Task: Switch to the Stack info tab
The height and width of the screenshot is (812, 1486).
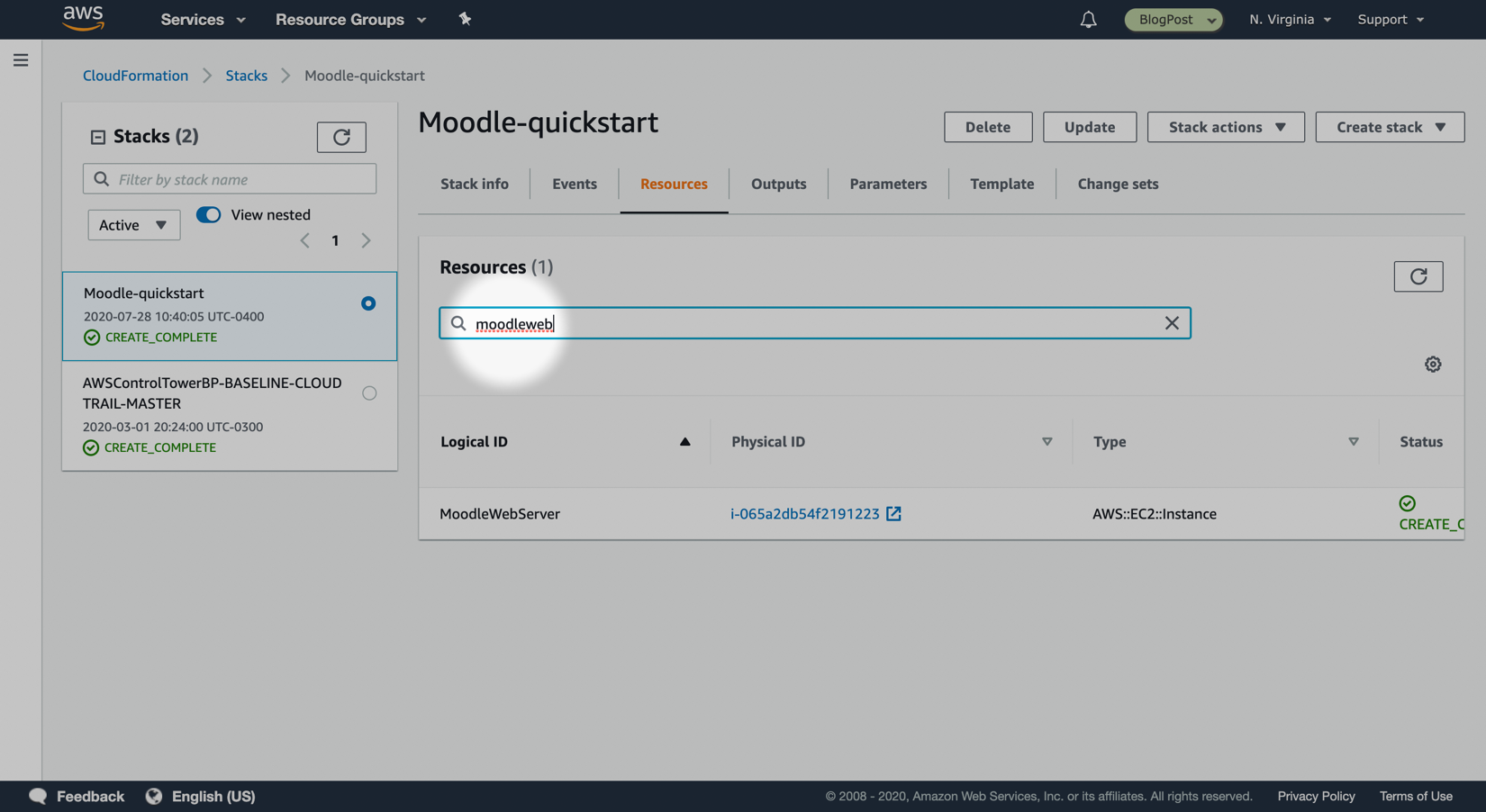Action: [x=475, y=184]
